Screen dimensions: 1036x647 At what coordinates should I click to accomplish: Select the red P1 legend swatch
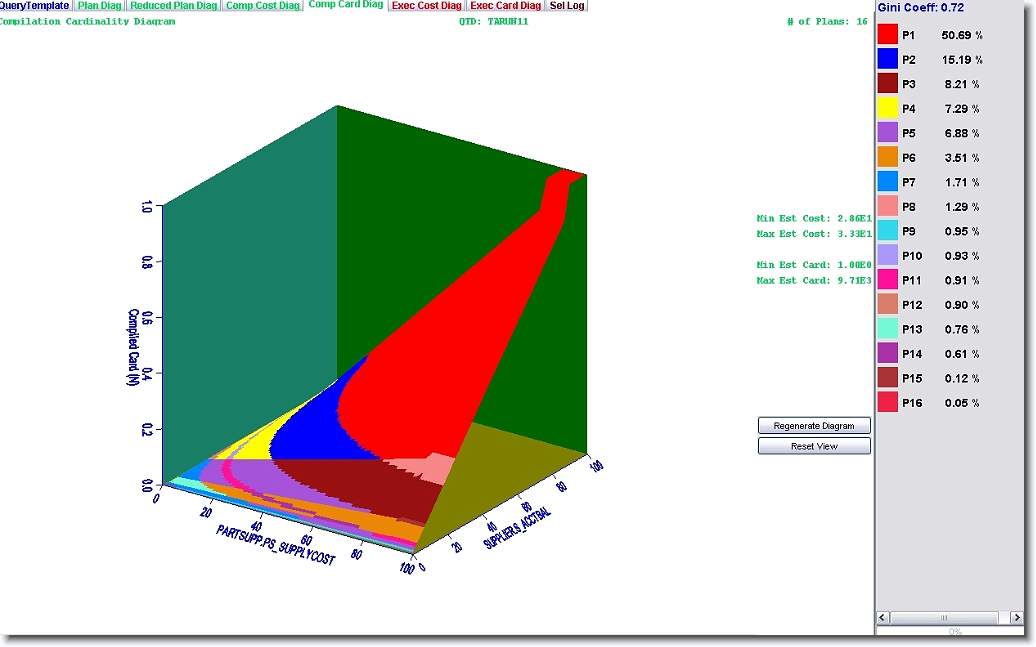tap(887, 35)
